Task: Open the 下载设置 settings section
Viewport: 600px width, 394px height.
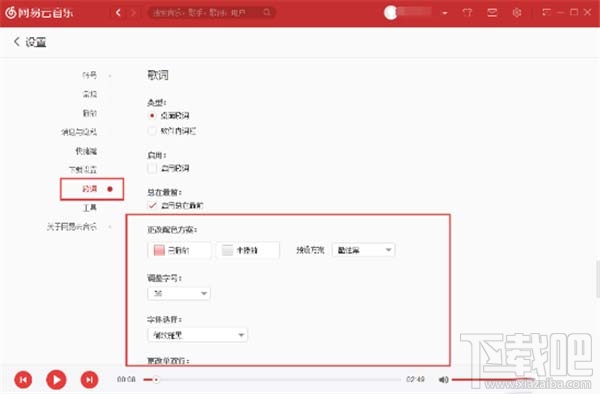Action: (83, 169)
